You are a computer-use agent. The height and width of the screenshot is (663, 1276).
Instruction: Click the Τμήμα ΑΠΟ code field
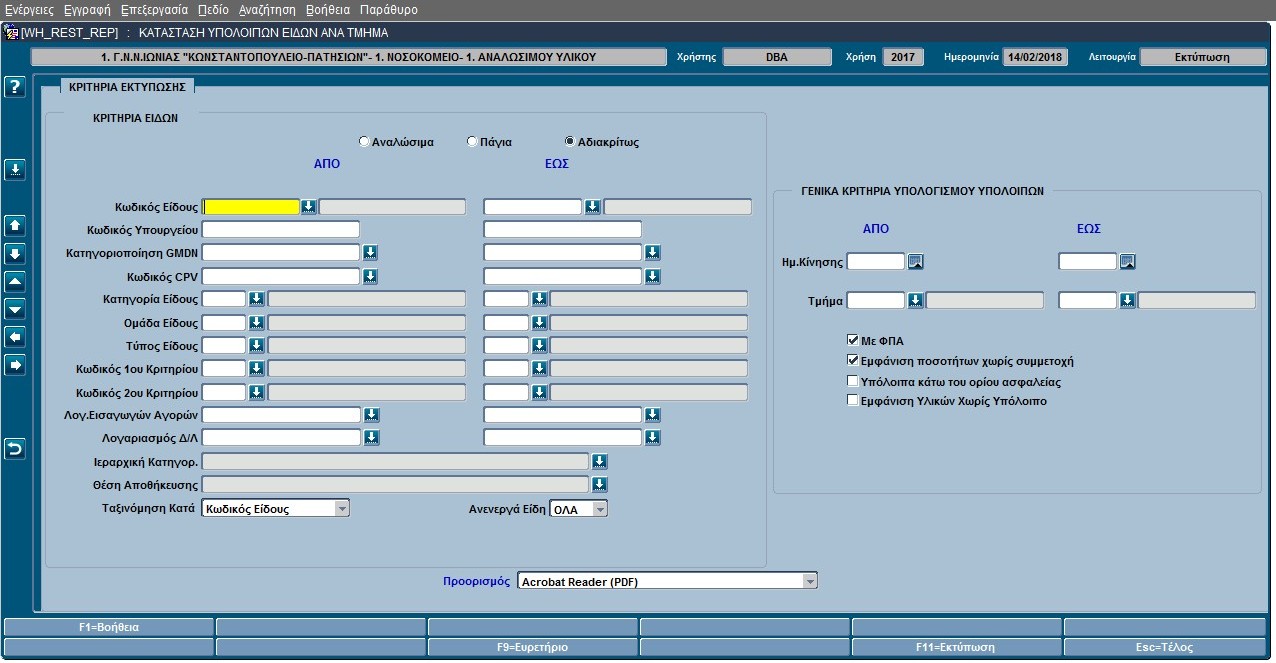coord(876,300)
